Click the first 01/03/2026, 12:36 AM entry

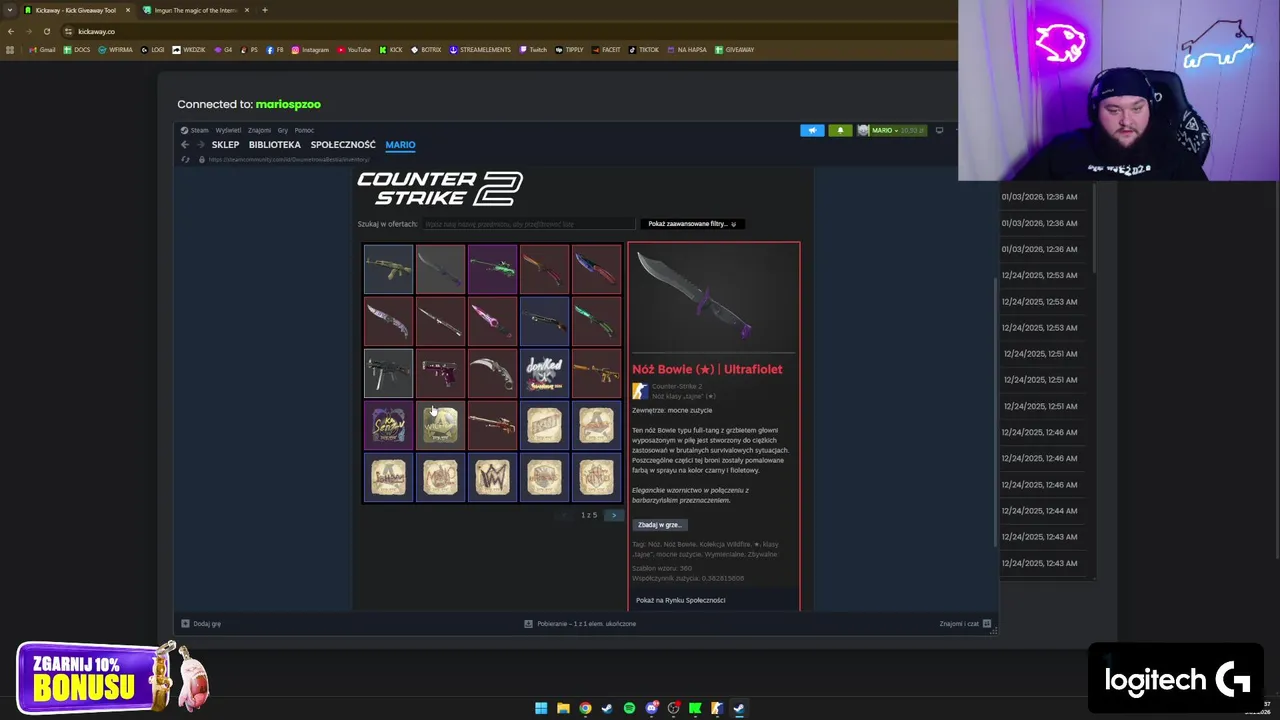point(1039,197)
